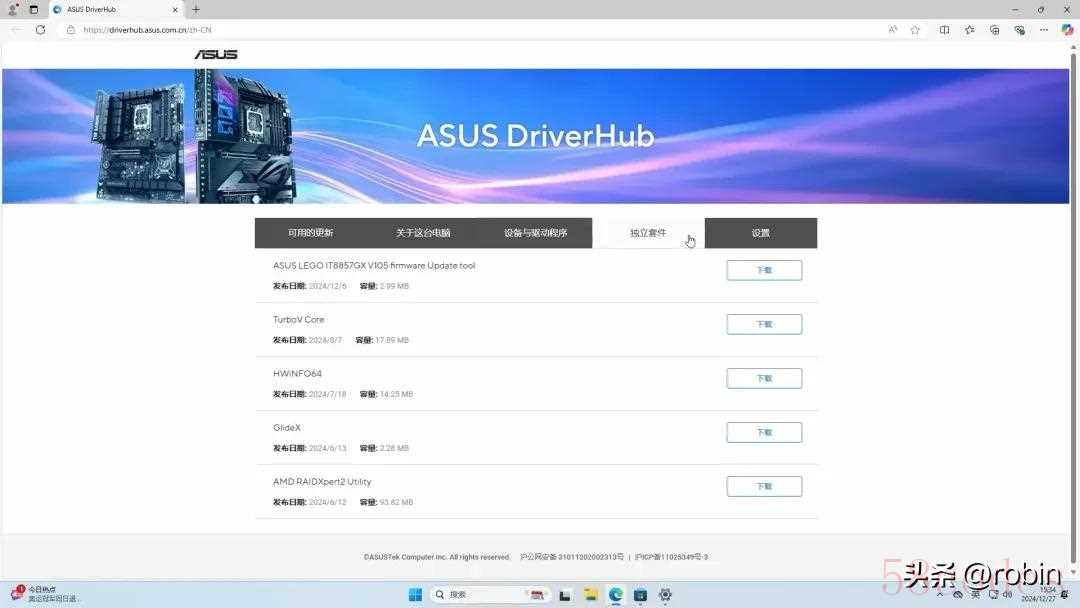Click the address bar URL

click(x=147, y=30)
